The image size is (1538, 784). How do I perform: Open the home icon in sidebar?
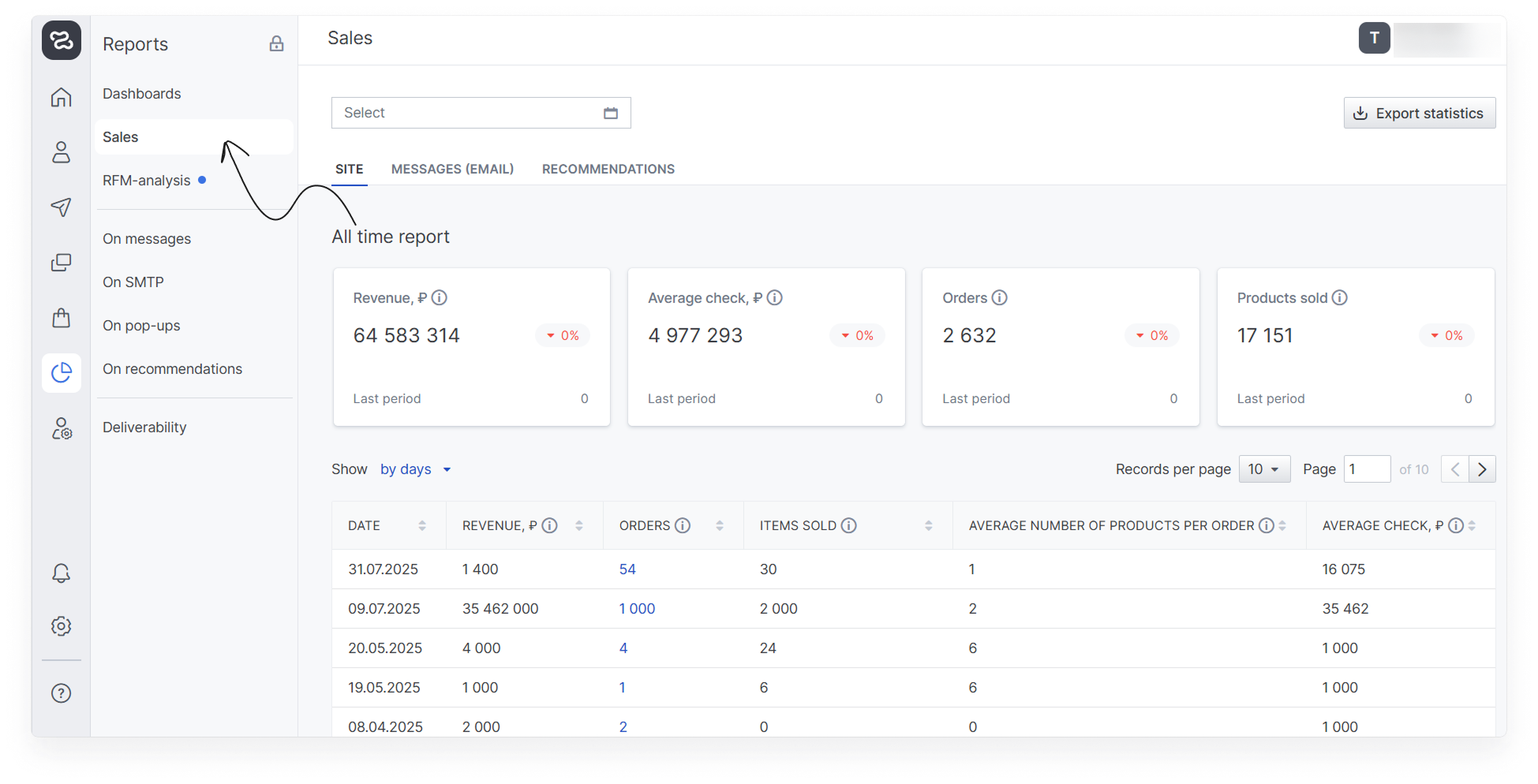[x=61, y=97]
